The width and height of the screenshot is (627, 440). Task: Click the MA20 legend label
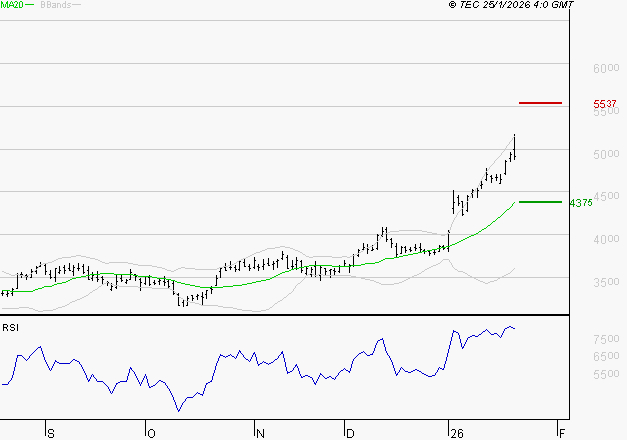pyautogui.click(x=12, y=5)
